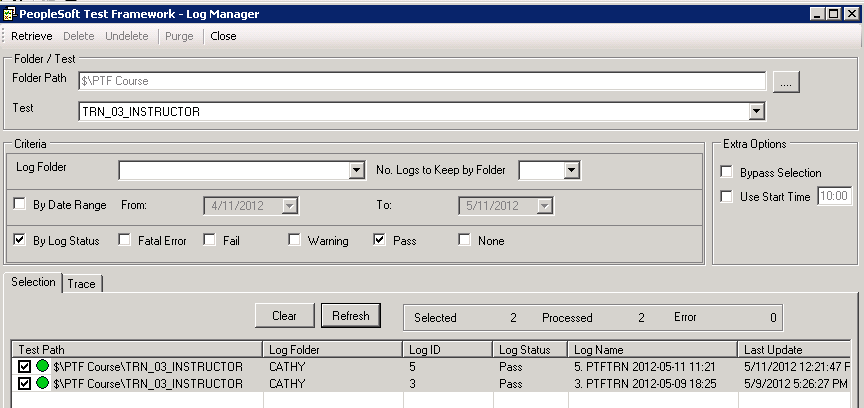Click Retrieve in the toolbar
This screenshot has height=408, width=864.
coord(32,36)
